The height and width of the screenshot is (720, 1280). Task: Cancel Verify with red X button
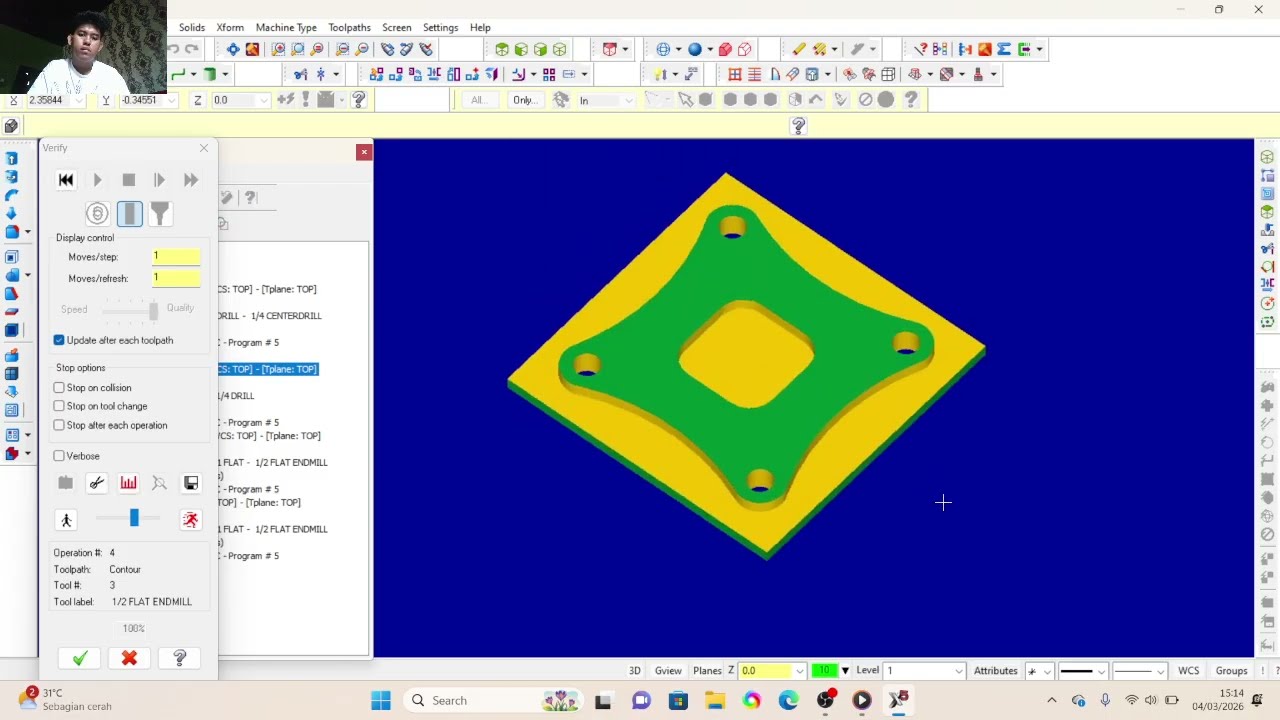tap(129, 658)
